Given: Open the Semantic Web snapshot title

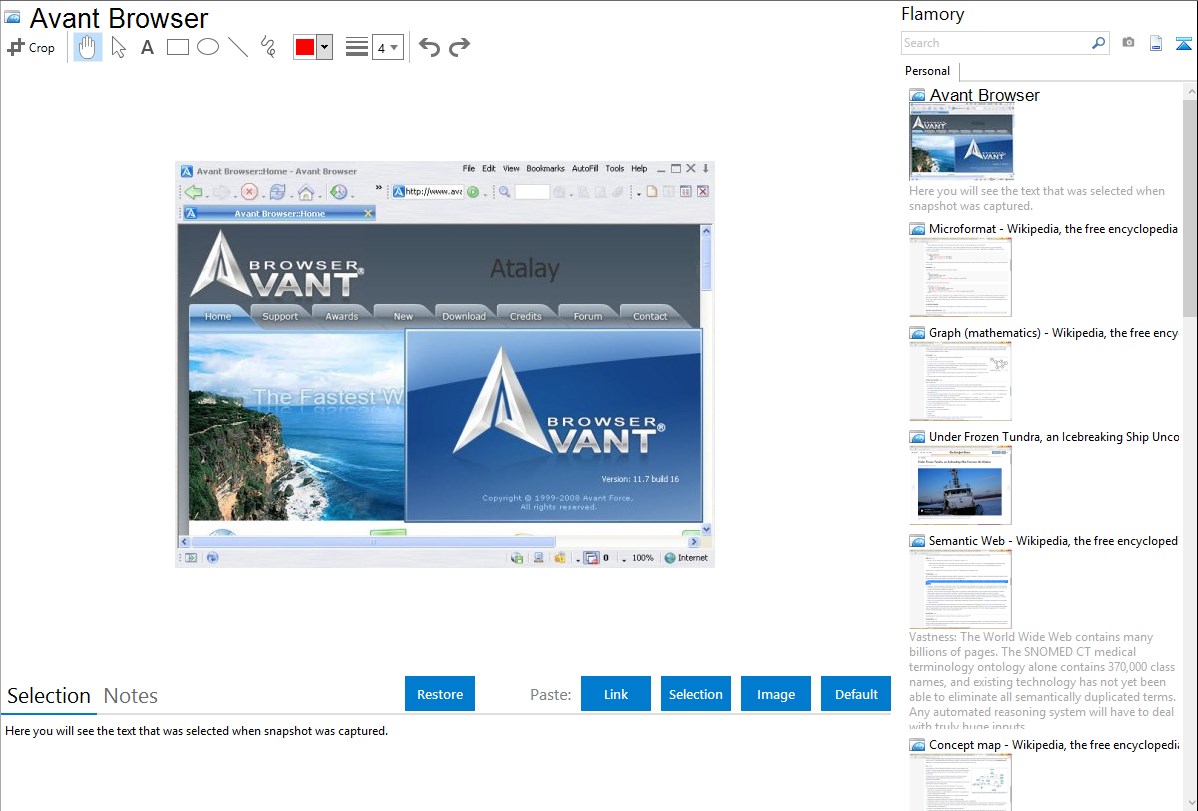Looking at the screenshot, I should [x=1053, y=540].
